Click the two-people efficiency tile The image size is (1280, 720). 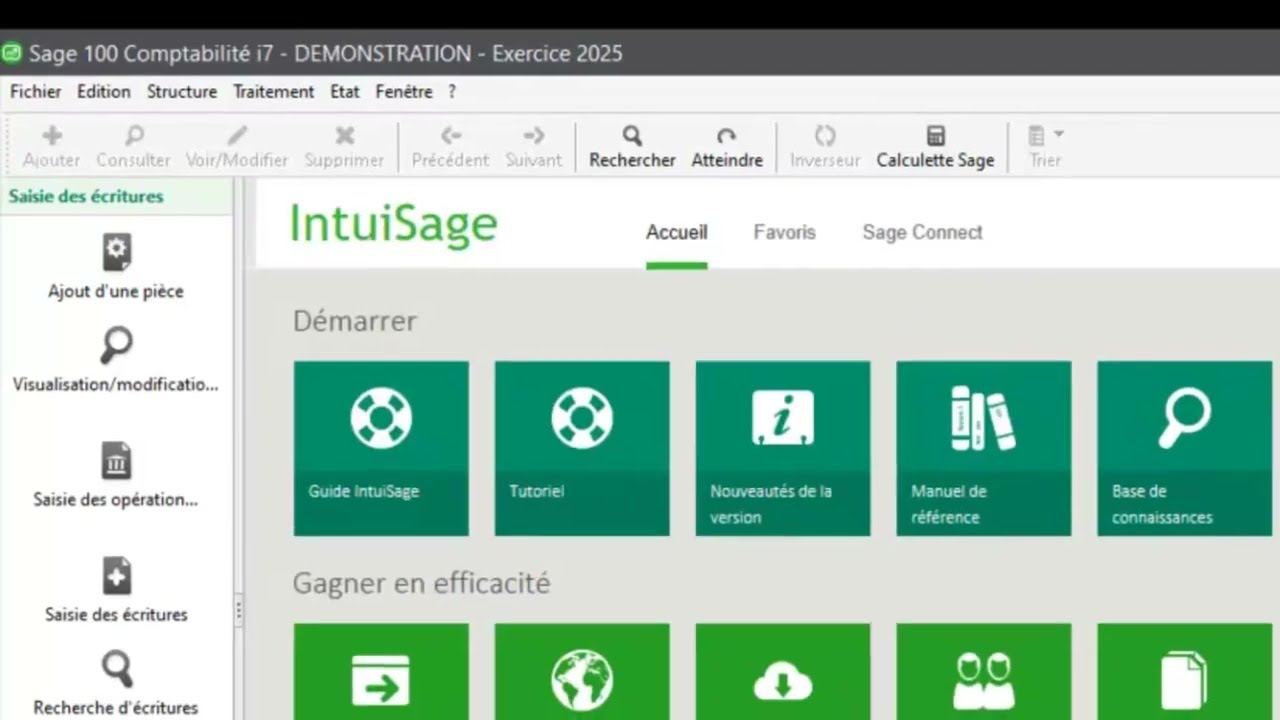click(x=984, y=672)
